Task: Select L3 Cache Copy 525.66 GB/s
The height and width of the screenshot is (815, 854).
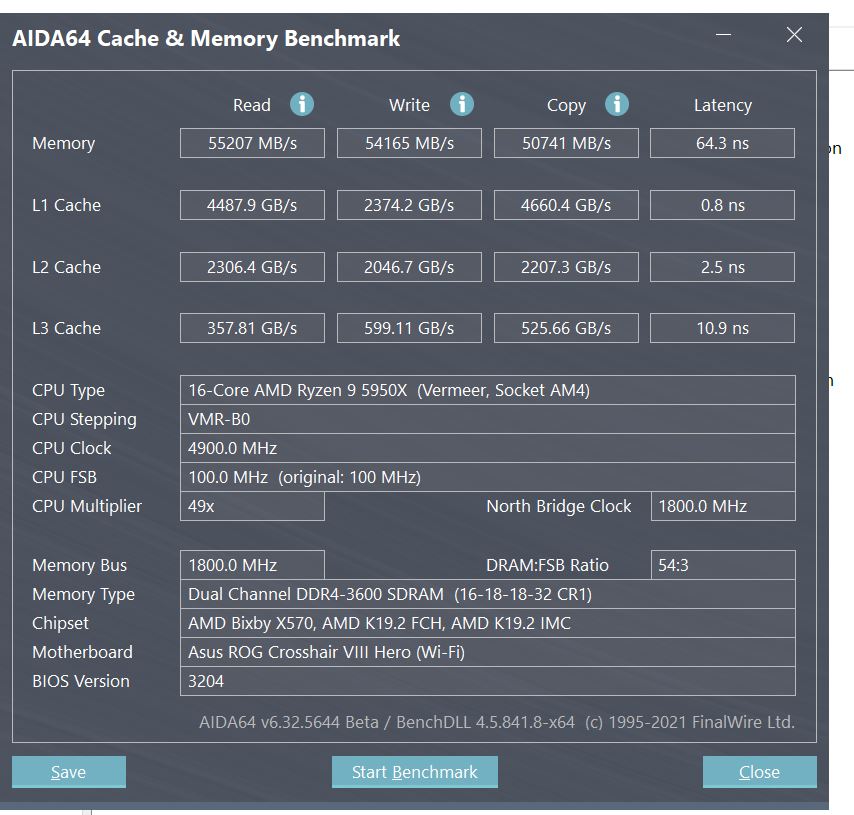Action: (566, 328)
